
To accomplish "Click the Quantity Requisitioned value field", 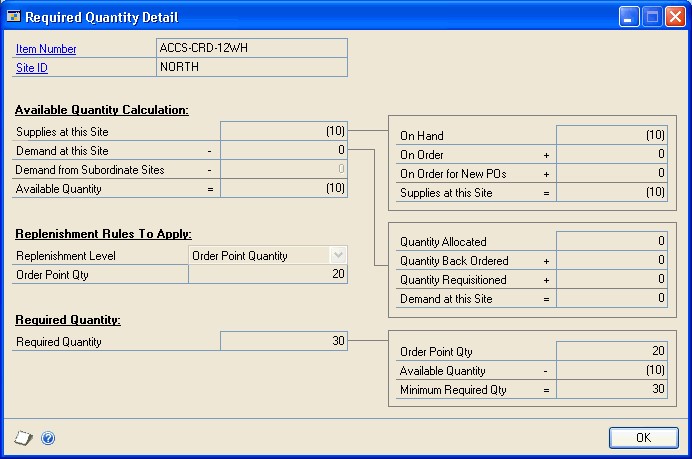I will (612, 279).
